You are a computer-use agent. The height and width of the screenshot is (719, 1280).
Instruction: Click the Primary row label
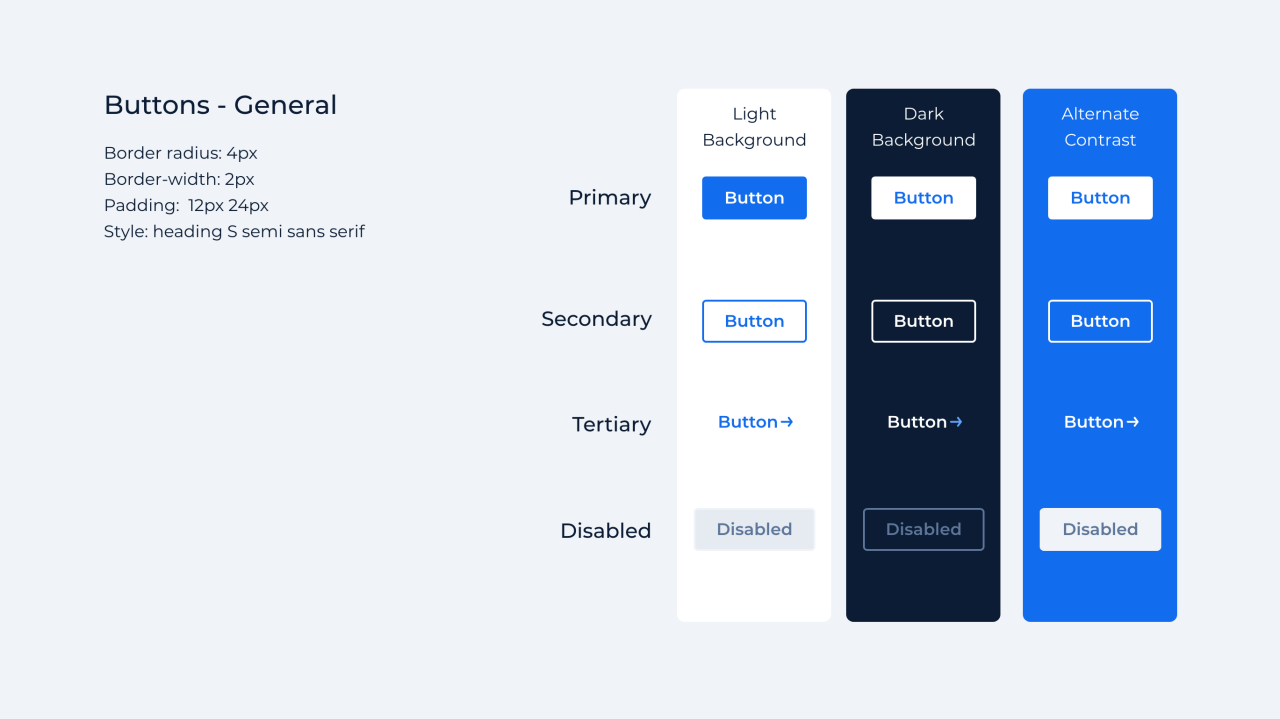(x=609, y=198)
